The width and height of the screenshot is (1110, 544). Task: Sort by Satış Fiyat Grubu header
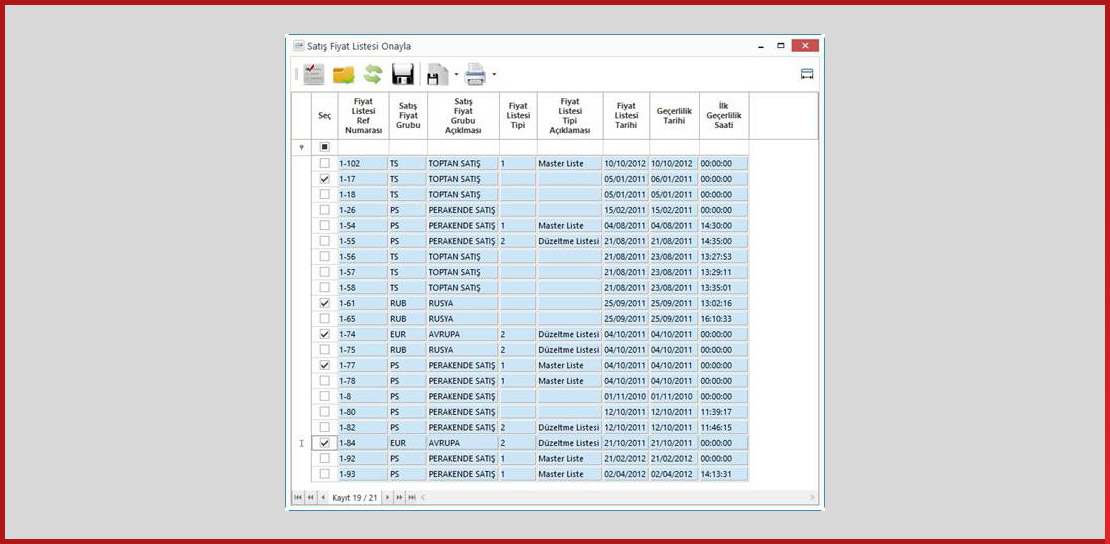[x=408, y=115]
